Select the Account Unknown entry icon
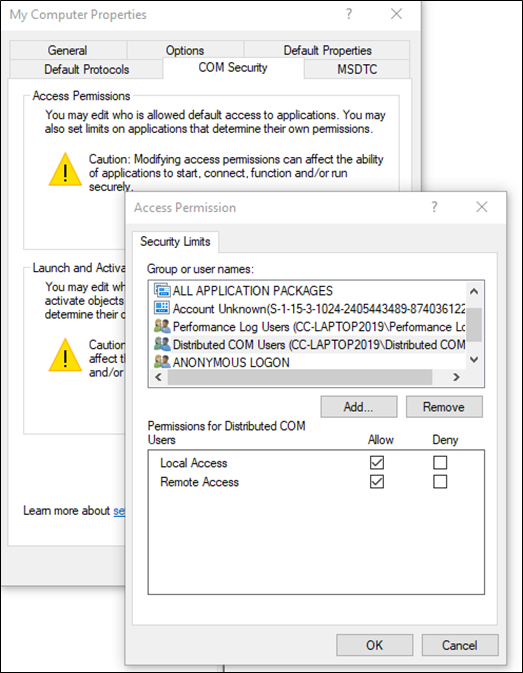Image resolution: width=523 pixels, height=673 pixels. point(162,308)
